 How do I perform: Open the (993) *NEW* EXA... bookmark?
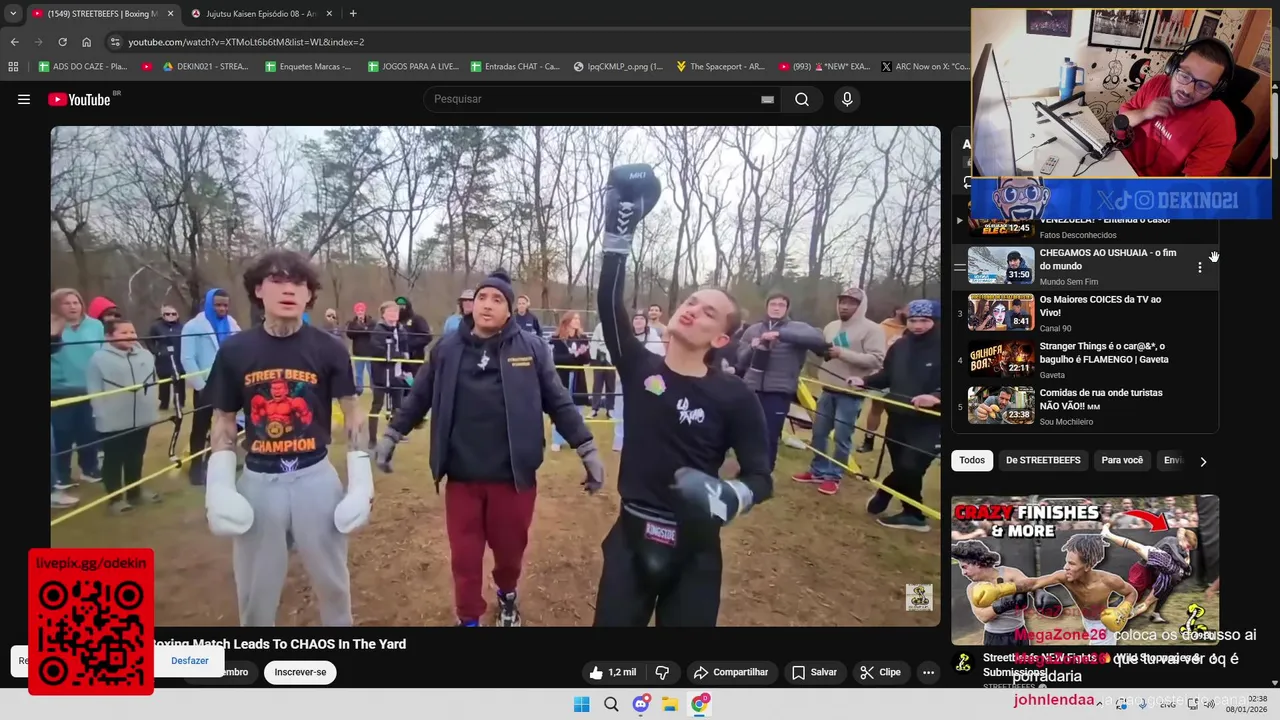pos(824,66)
